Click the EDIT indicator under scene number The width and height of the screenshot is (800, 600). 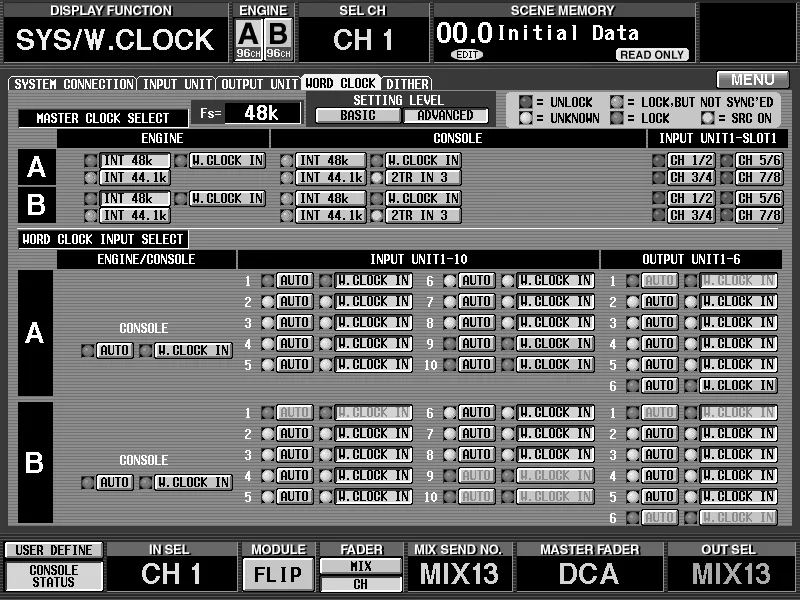pyautogui.click(x=467, y=55)
